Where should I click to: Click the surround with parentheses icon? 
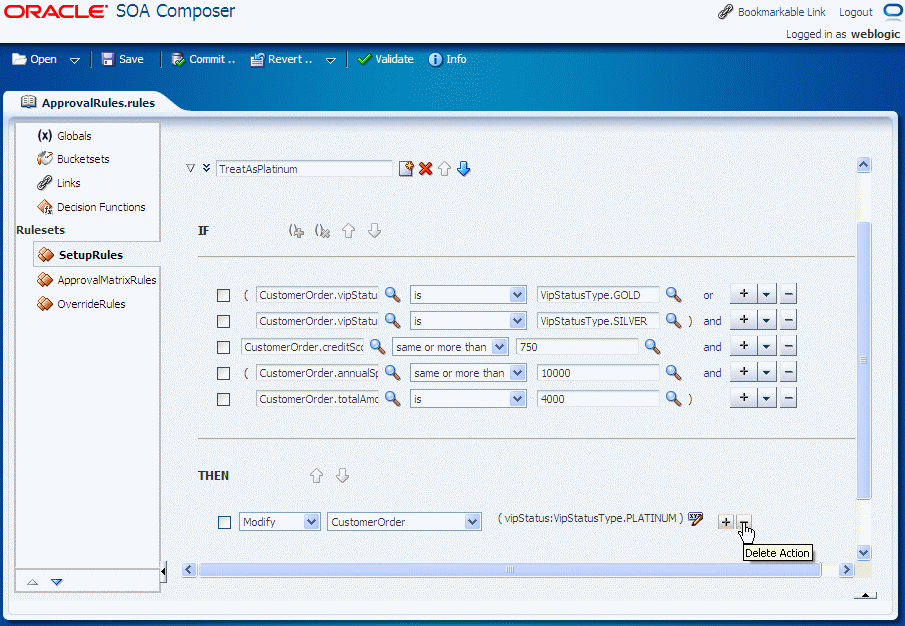click(x=296, y=231)
